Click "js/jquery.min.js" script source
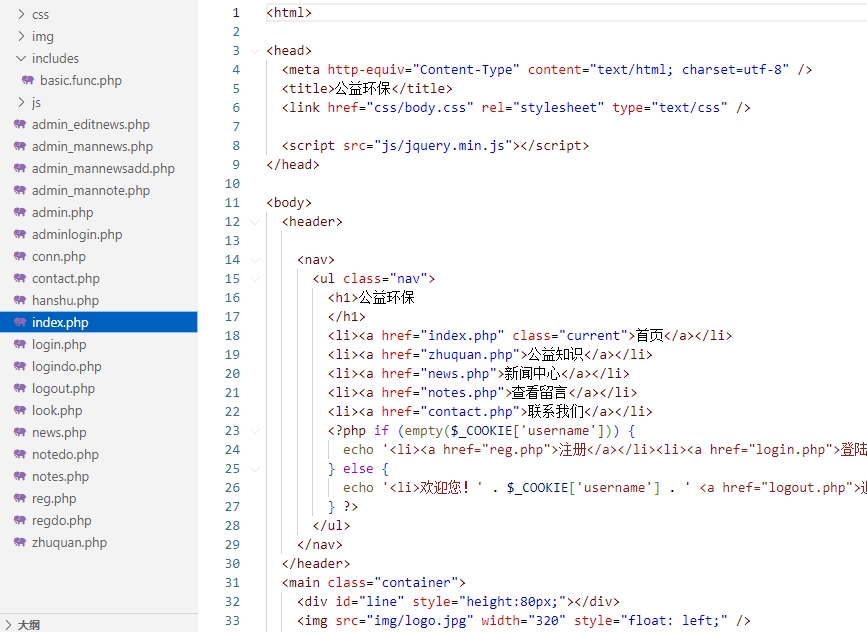The width and height of the screenshot is (867, 632). click(443, 145)
